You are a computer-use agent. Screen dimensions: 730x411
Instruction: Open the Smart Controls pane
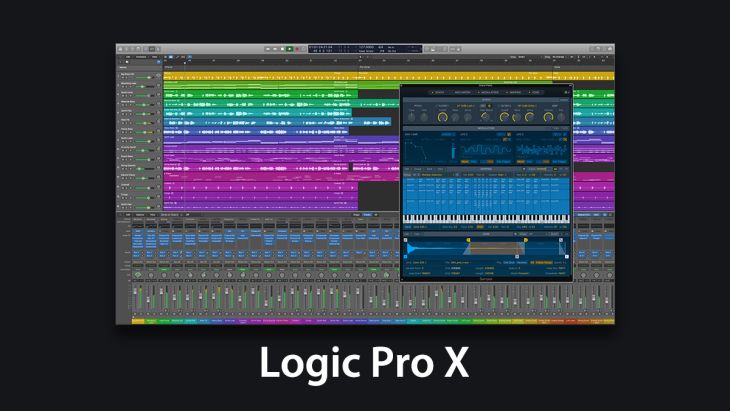[146, 48]
